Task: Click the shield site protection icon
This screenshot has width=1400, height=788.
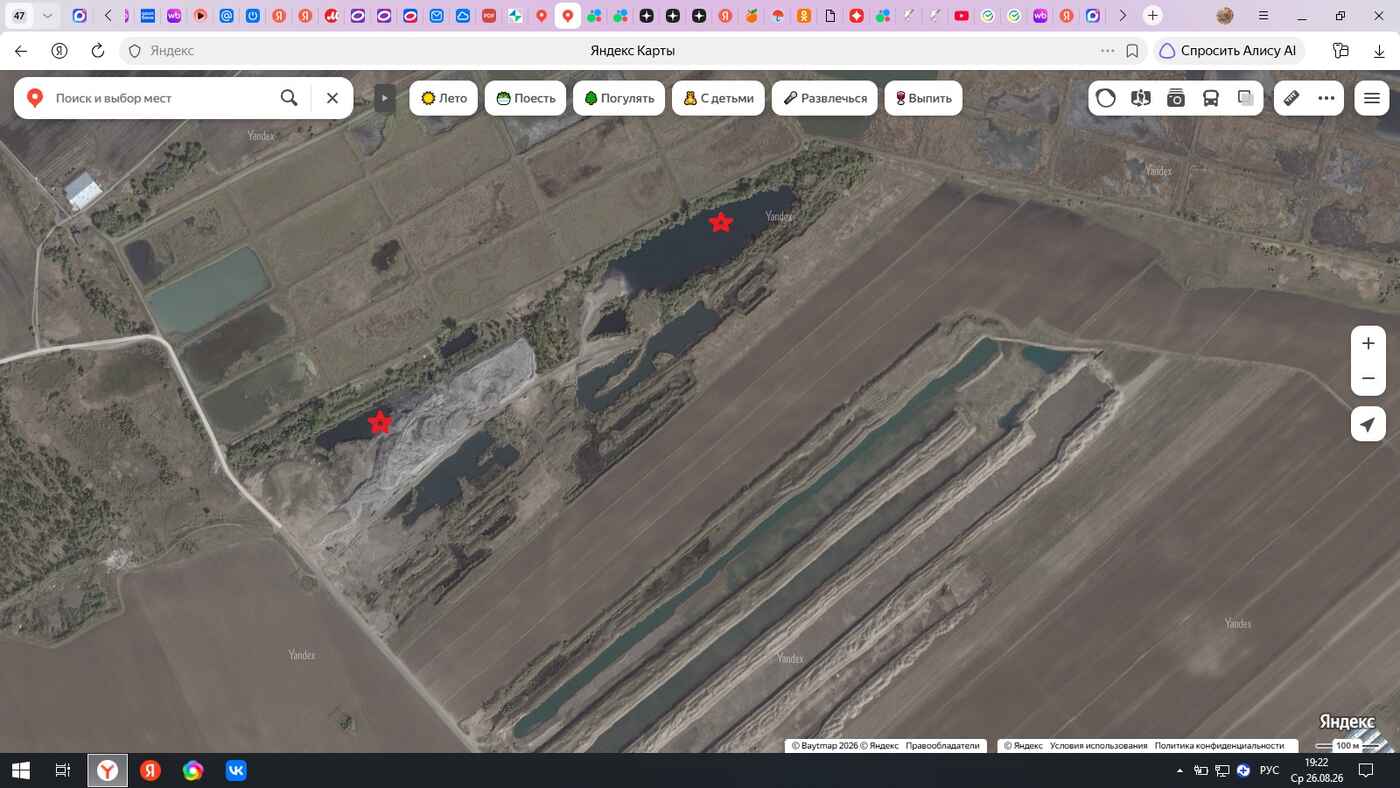Action: coord(135,51)
